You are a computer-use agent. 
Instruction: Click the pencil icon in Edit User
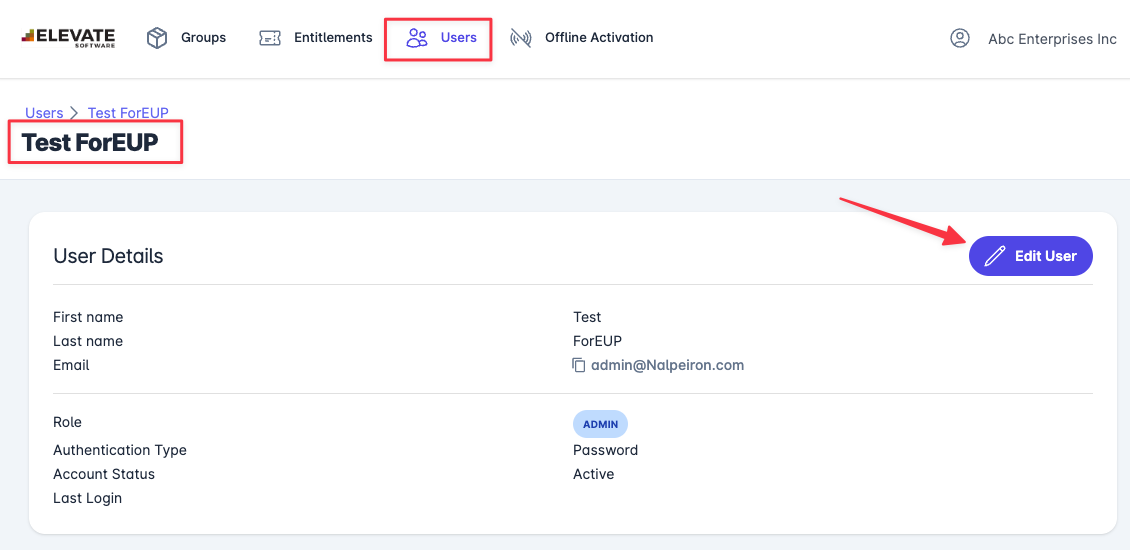point(994,256)
